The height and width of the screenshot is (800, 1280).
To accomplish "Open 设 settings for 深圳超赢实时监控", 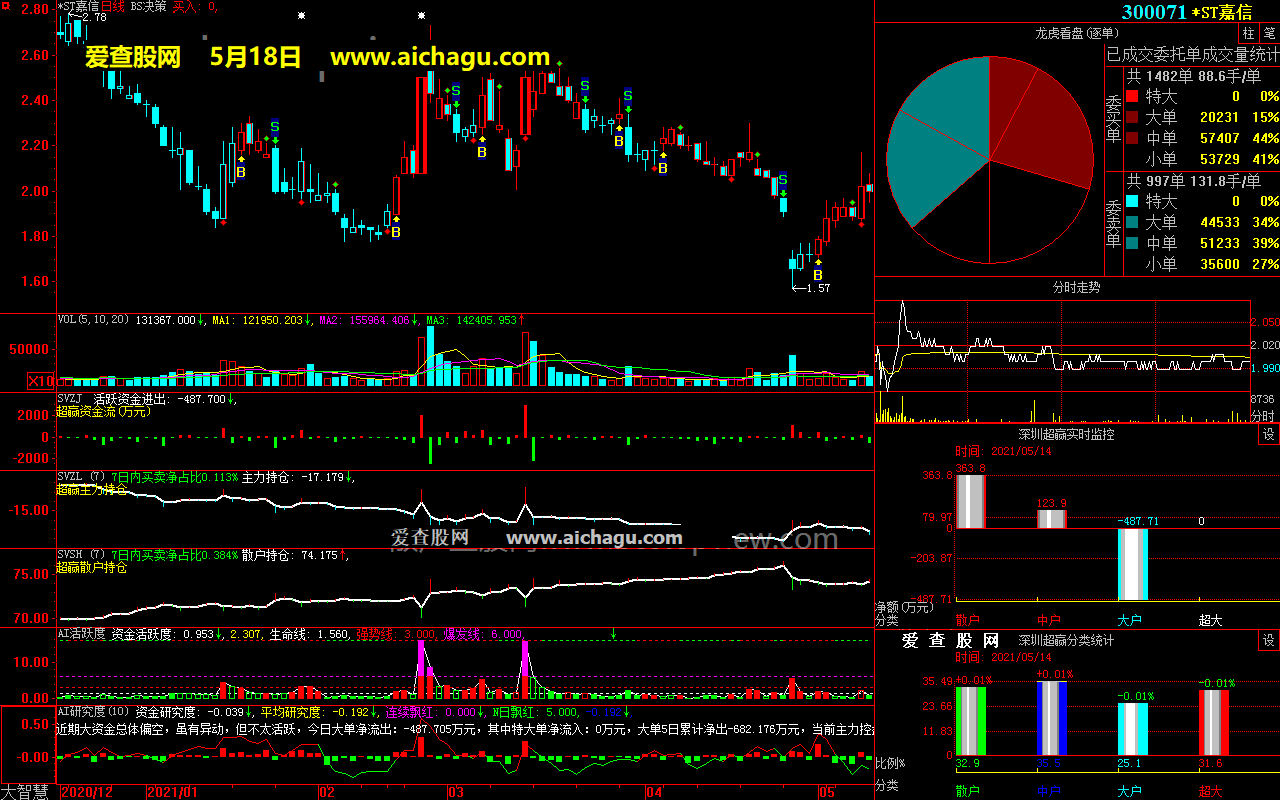I will (x=1268, y=434).
